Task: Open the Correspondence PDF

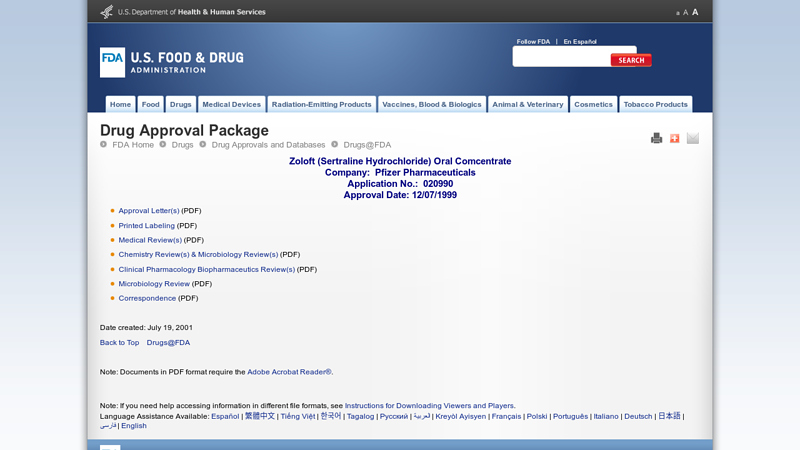Action: pyautogui.click(x=147, y=298)
